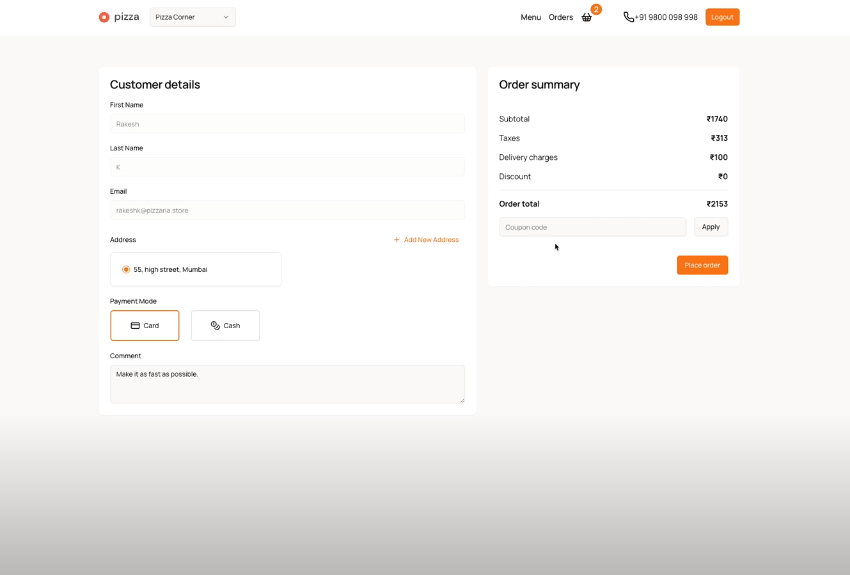Click the Subtotal ₹1740 value
The image size is (850, 575).
click(x=717, y=119)
